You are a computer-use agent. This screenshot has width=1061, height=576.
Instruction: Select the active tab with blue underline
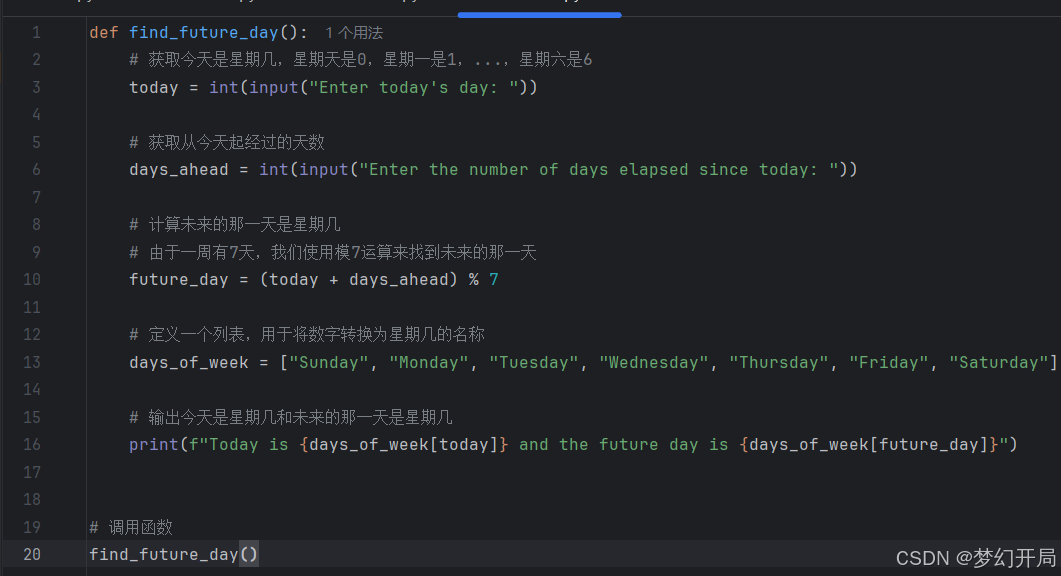click(539, 5)
